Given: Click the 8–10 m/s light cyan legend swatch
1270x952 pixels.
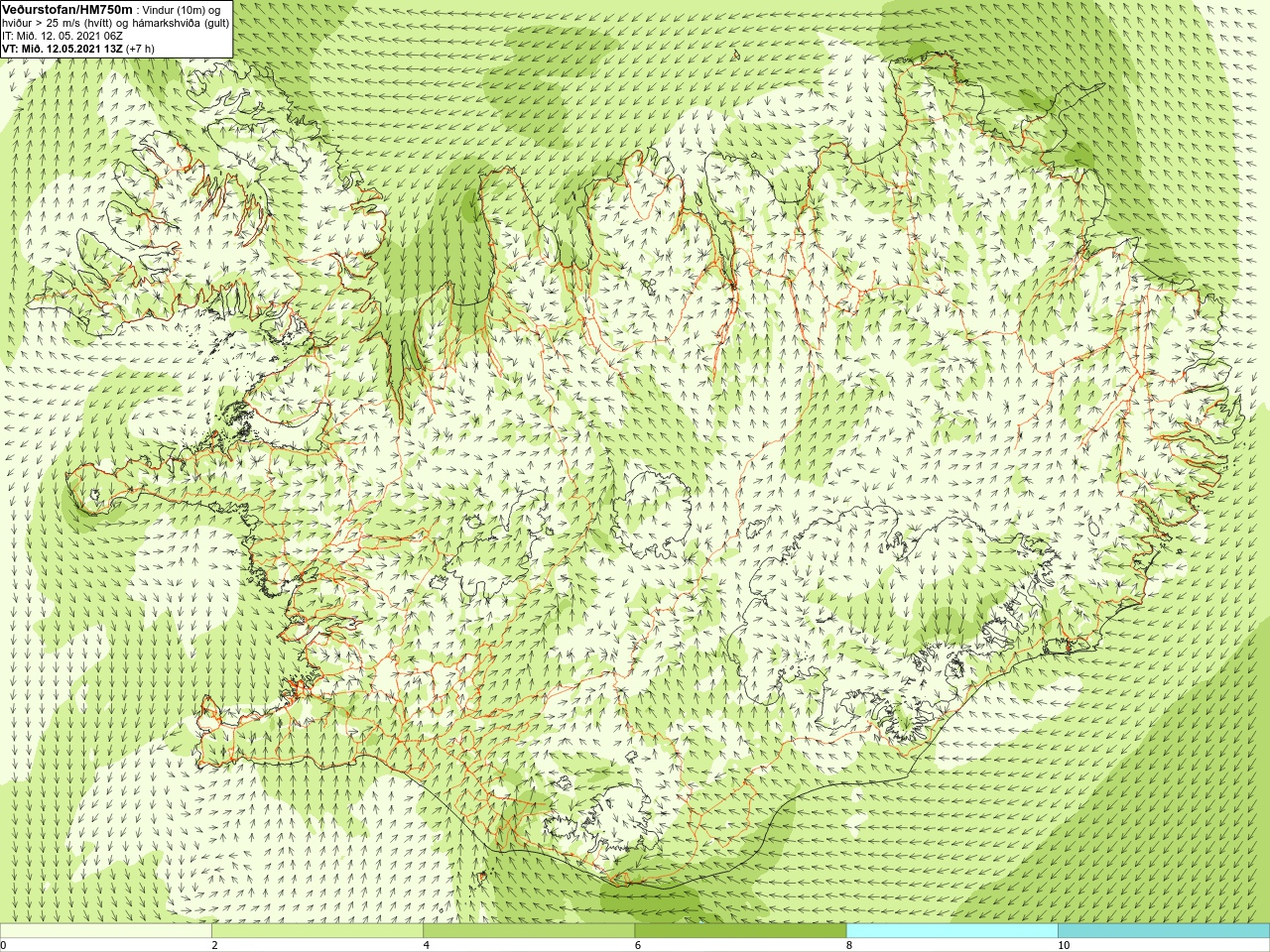Looking at the screenshot, I should click(952, 931).
